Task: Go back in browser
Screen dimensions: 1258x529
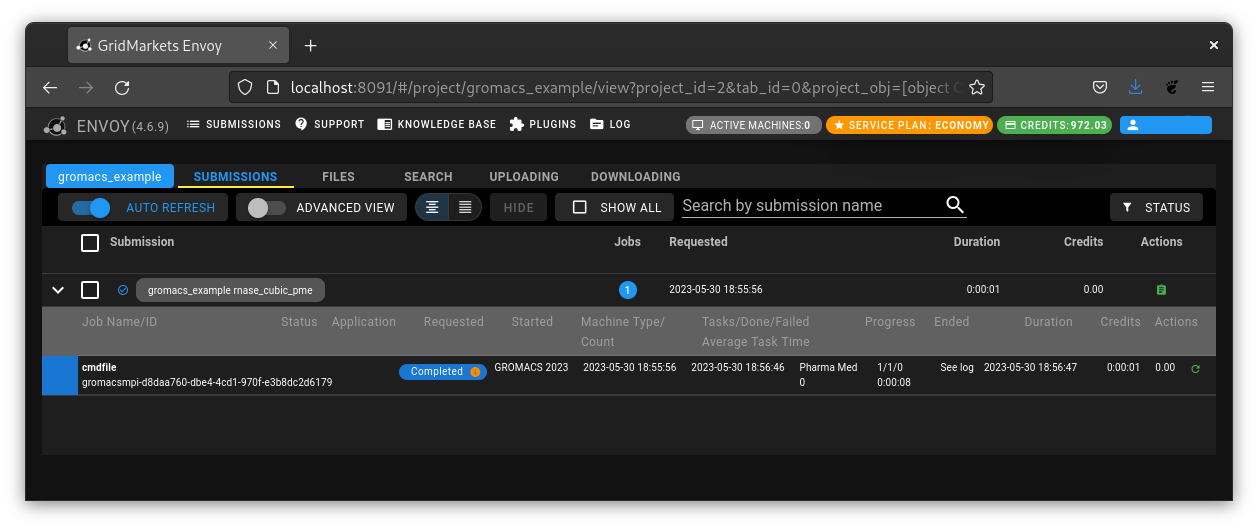Action: (50, 88)
